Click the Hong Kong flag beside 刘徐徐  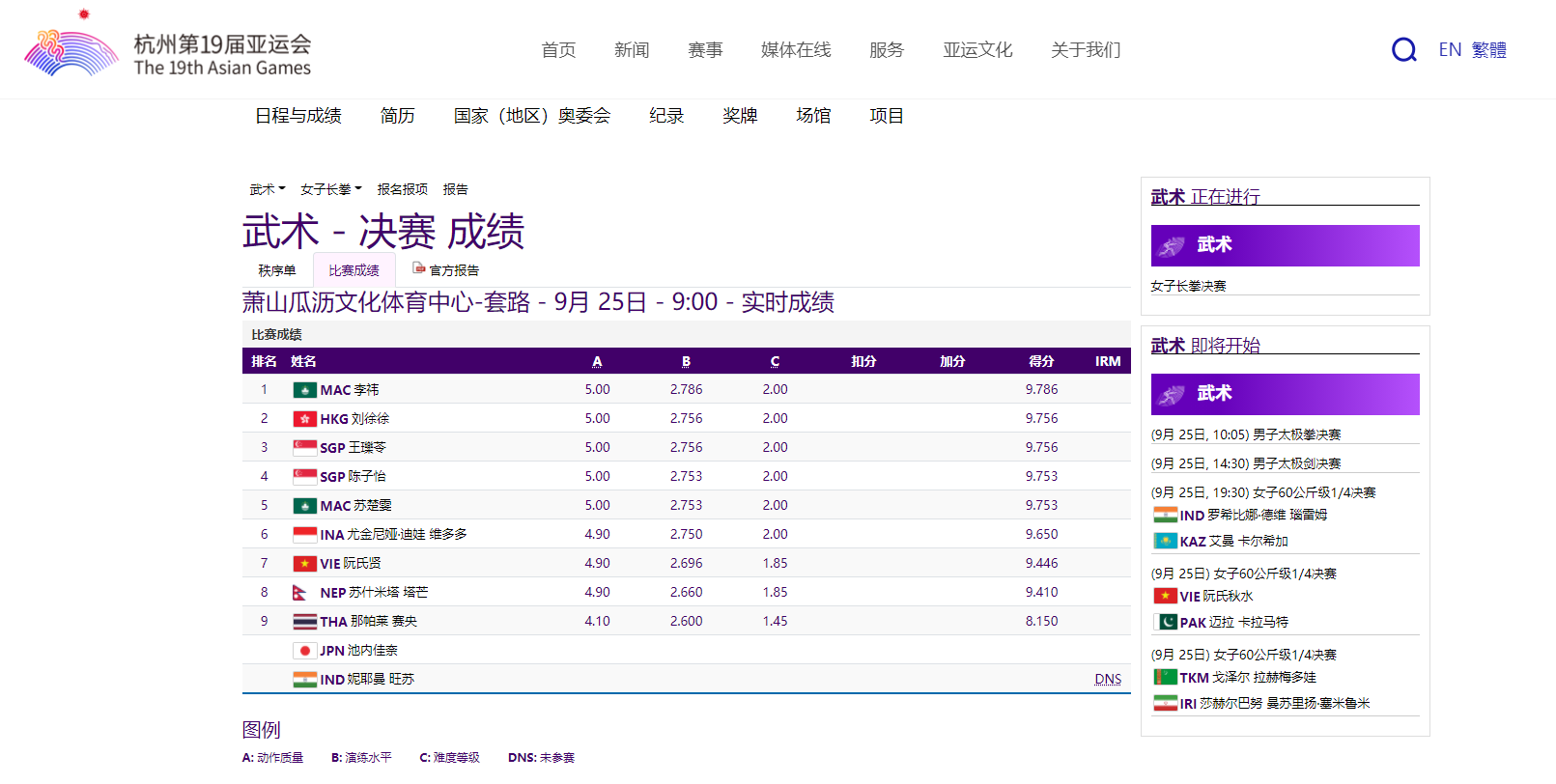pyautogui.click(x=304, y=419)
